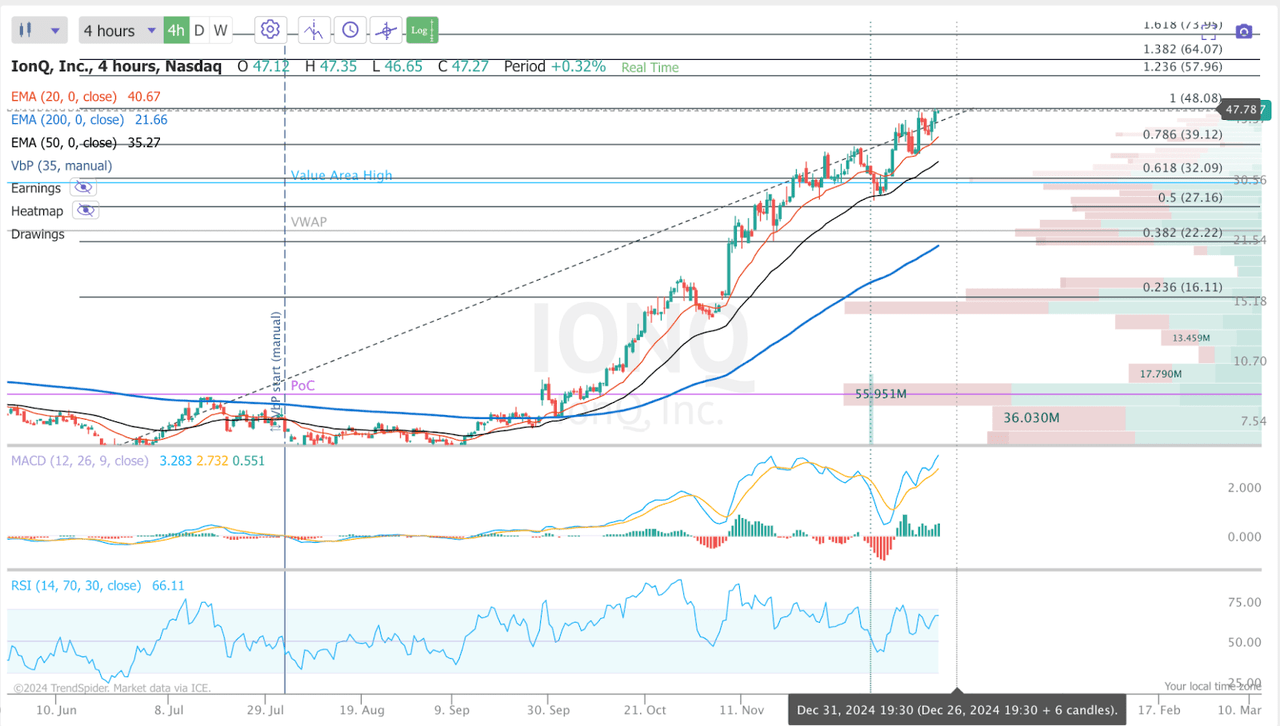1280x726 pixels.
Task: Click the IonQ, Inc. chart title
Action: (116, 66)
